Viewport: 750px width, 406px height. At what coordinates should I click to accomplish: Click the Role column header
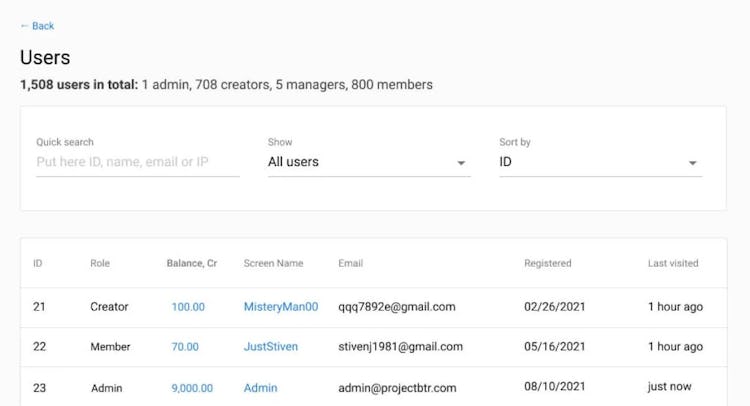click(x=100, y=264)
